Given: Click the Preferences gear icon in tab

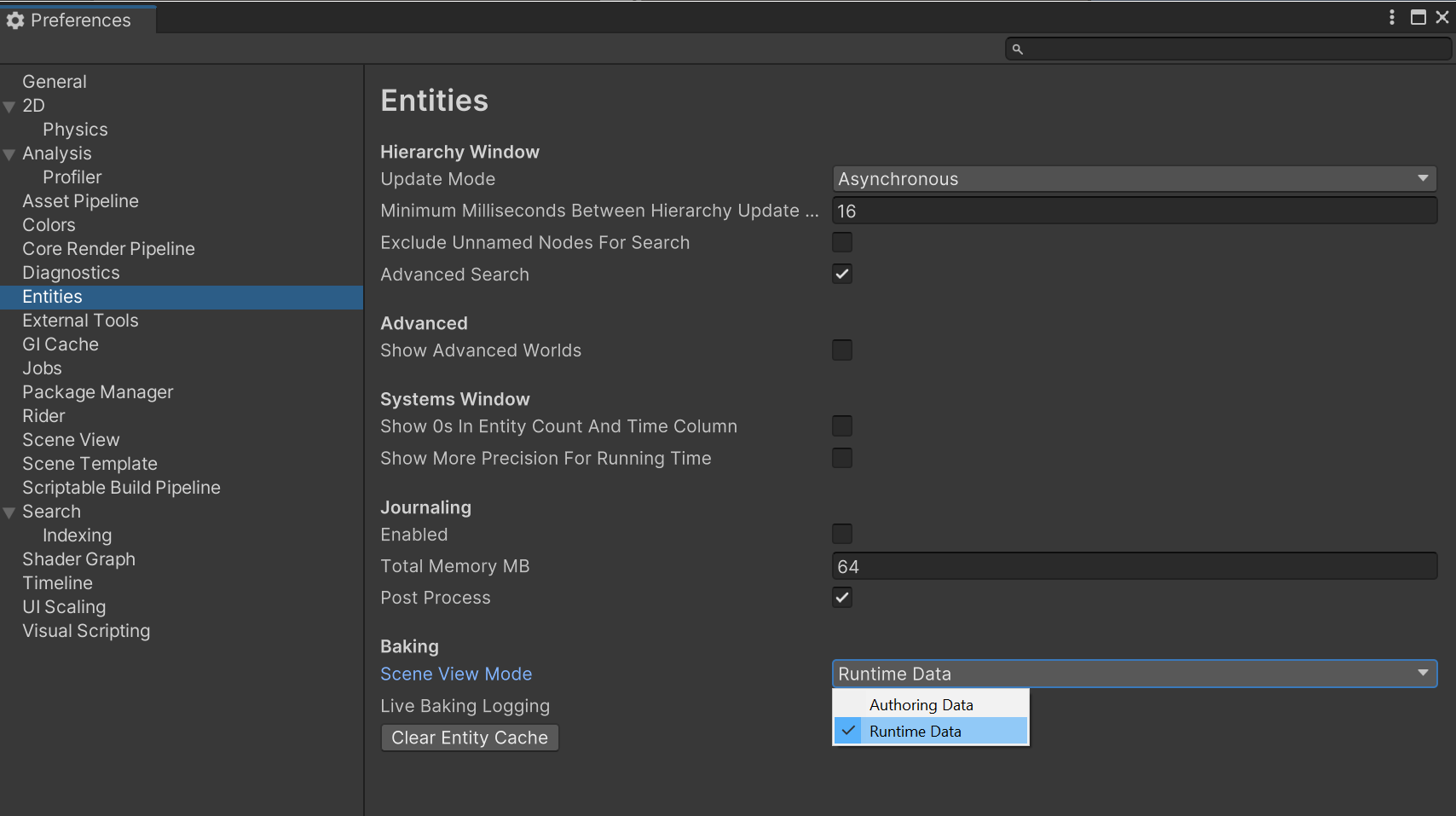Looking at the screenshot, I should pyautogui.click(x=15, y=20).
